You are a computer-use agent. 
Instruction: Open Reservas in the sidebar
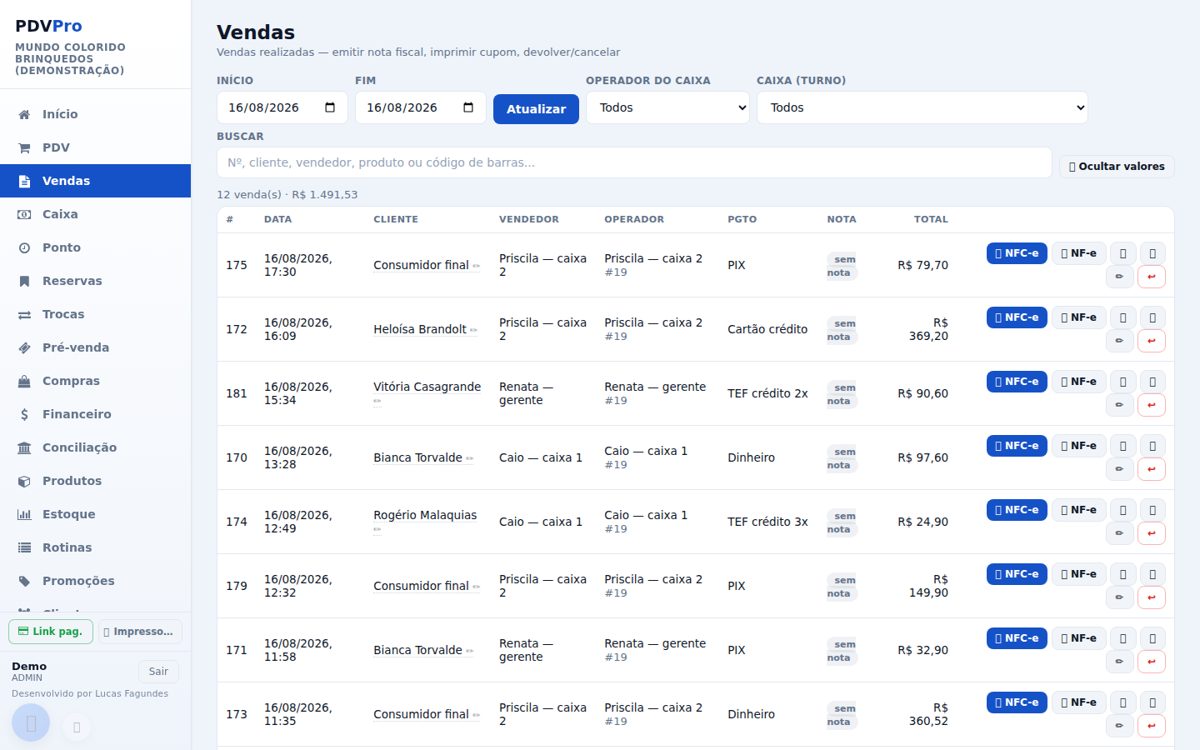(x=95, y=281)
